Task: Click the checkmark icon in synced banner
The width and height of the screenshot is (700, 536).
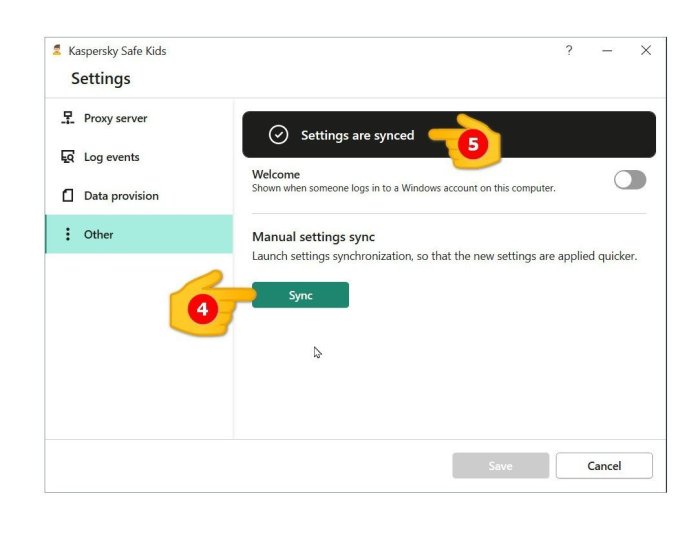Action: tap(278, 135)
